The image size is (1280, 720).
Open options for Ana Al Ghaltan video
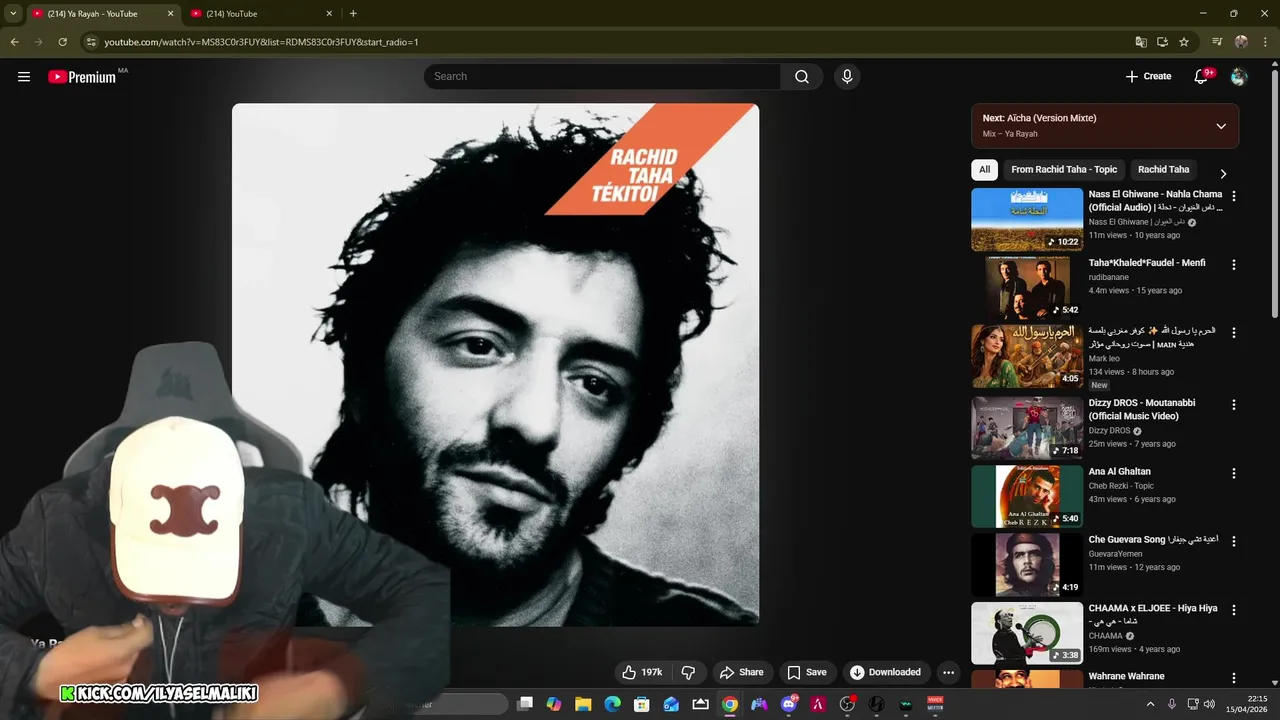(1233, 473)
